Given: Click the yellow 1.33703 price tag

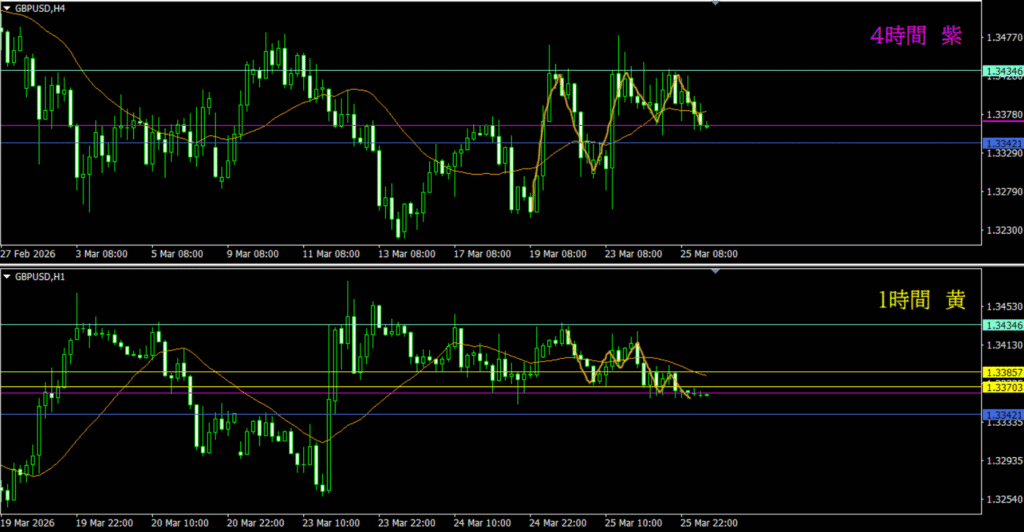Looking at the screenshot, I should (1003, 386).
